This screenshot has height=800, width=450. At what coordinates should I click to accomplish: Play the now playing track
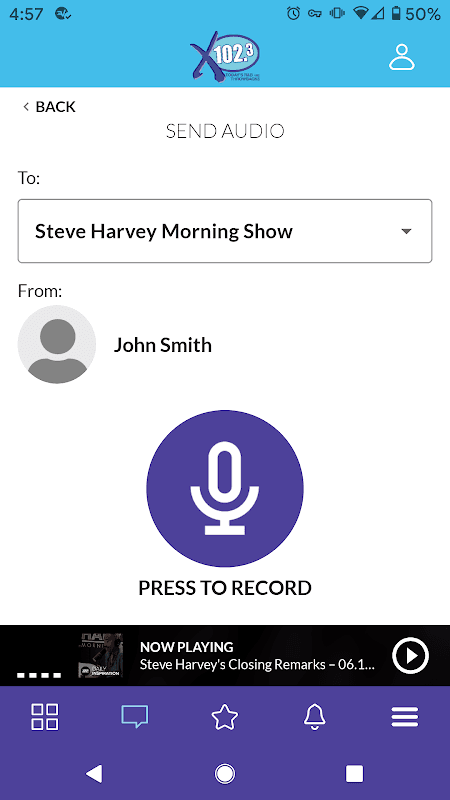point(410,656)
